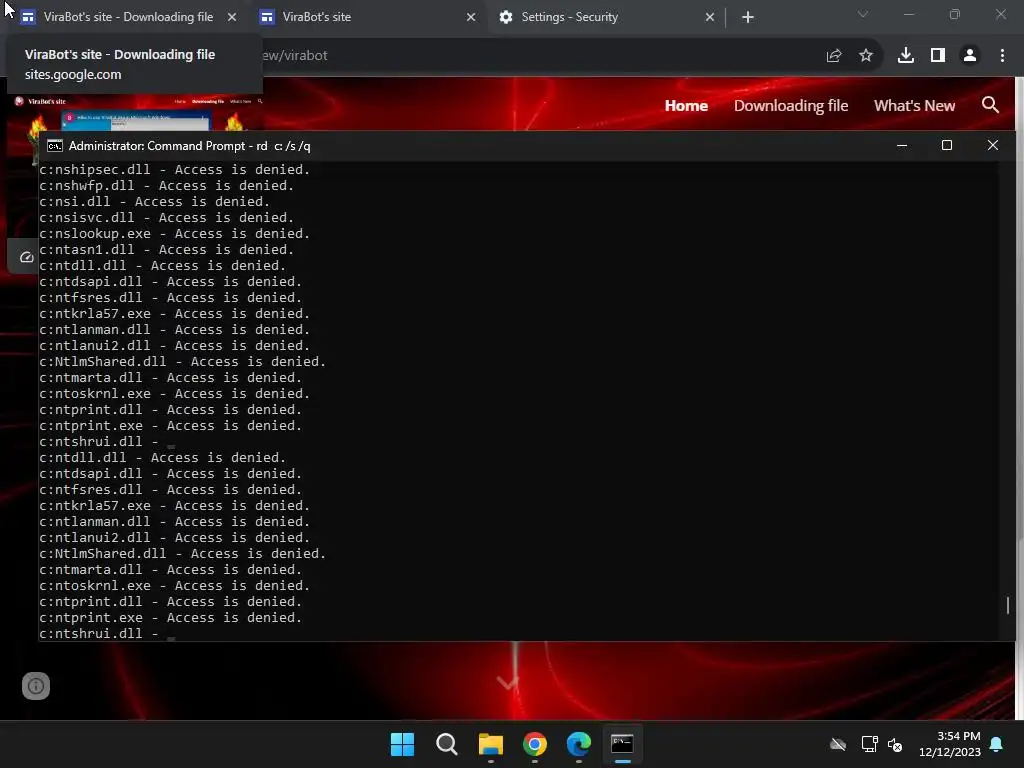Open the Chrome profile icon
1024x768 pixels.
970,56
